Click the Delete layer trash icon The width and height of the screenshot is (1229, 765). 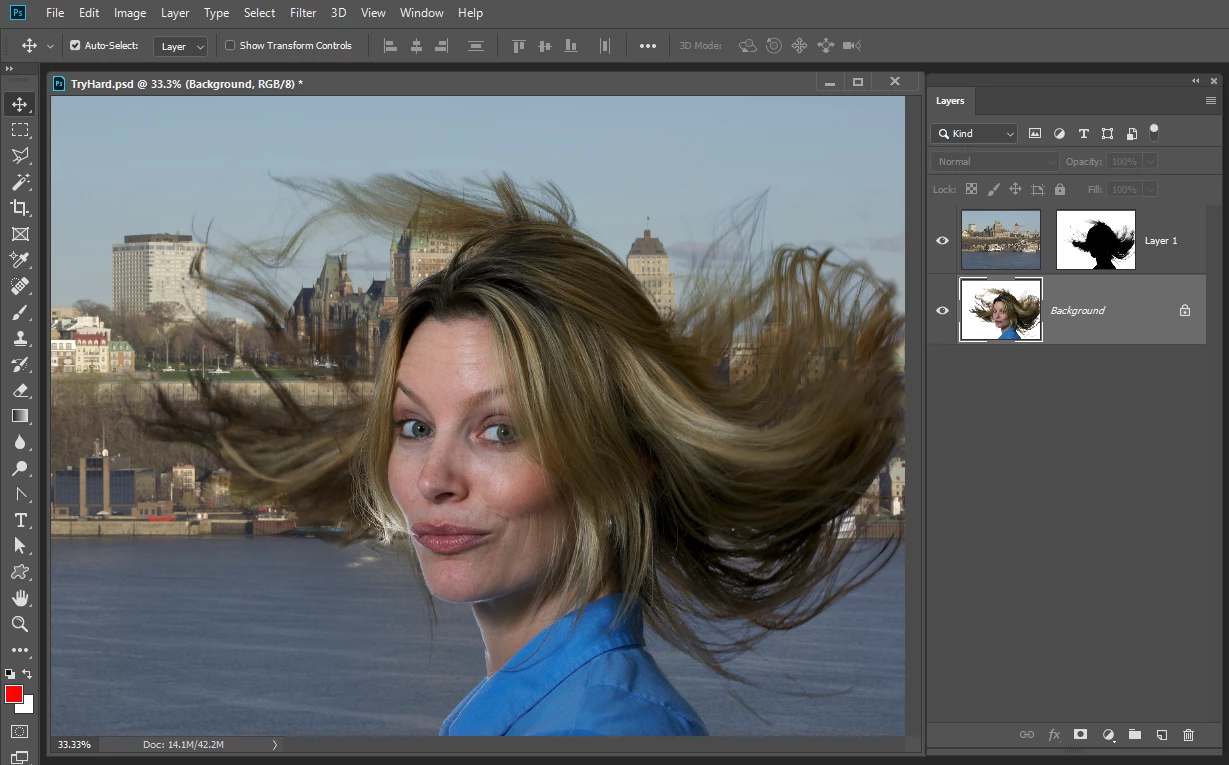pos(1188,735)
